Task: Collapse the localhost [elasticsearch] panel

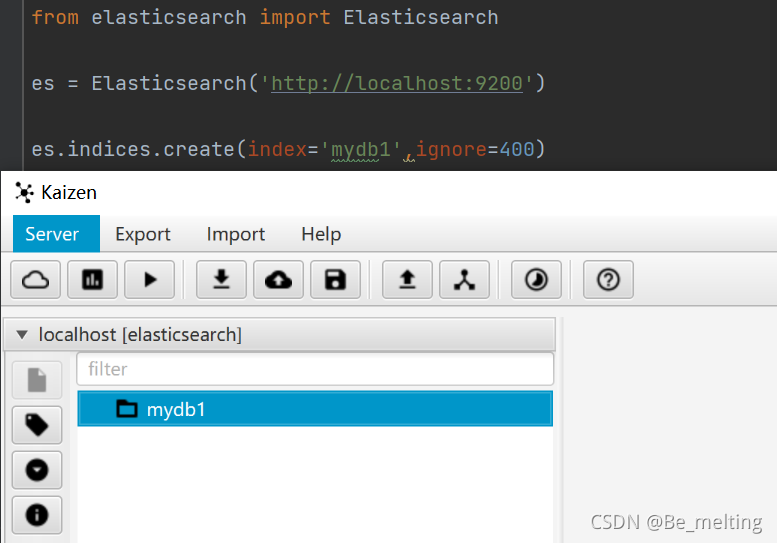Action: click(22, 335)
